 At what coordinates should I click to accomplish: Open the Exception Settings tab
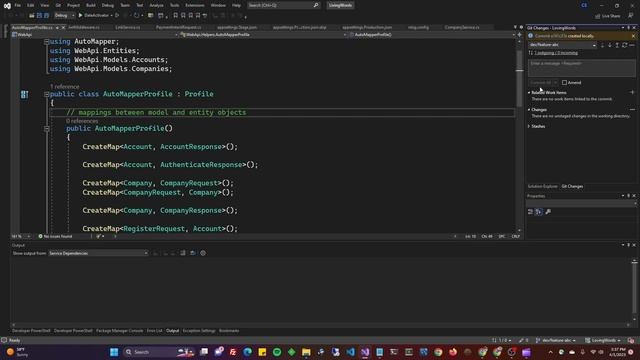click(x=199, y=331)
